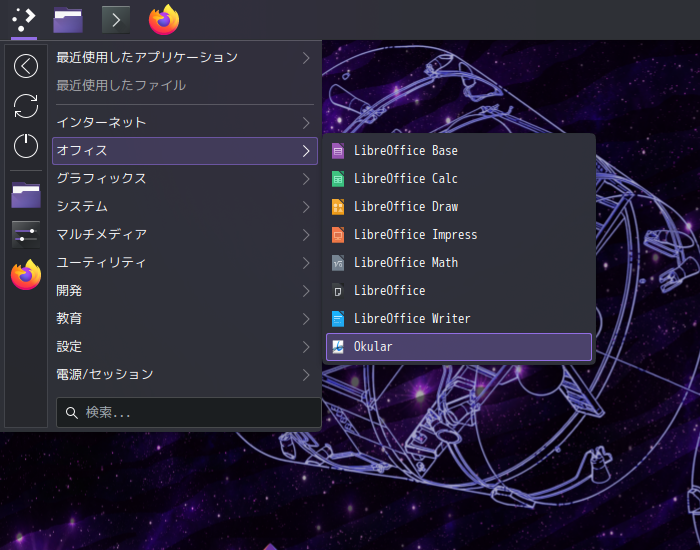Open Firefox from the top panel
The height and width of the screenshot is (550, 700).
click(x=164, y=20)
